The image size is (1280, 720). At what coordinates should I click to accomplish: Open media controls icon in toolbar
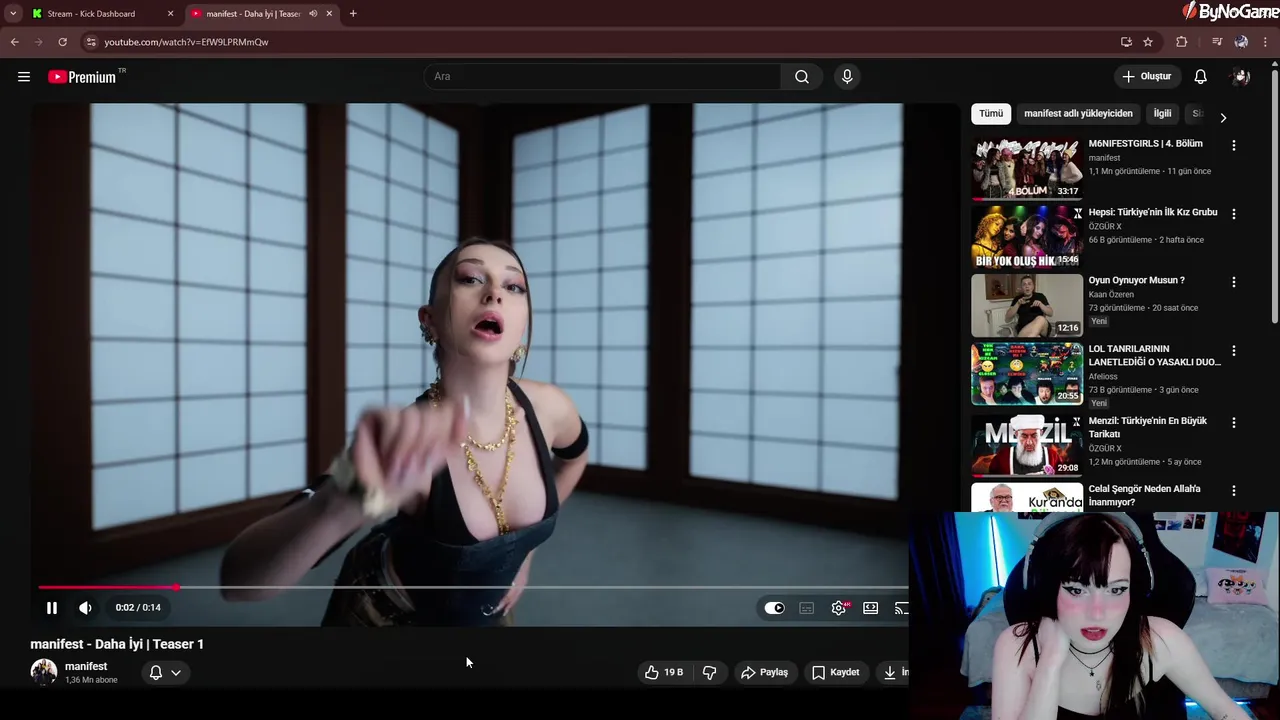[1217, 42]
